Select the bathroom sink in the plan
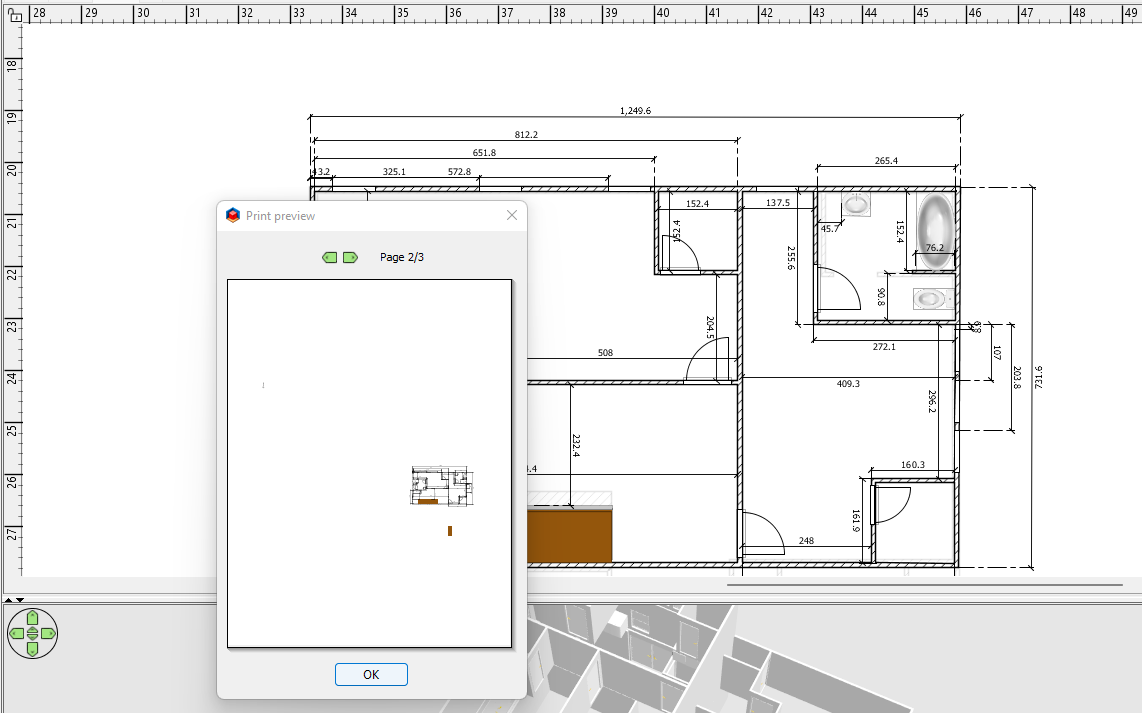Image resolution: width=1142 pixels, height=713 pixels. click(x=856, y=204)
